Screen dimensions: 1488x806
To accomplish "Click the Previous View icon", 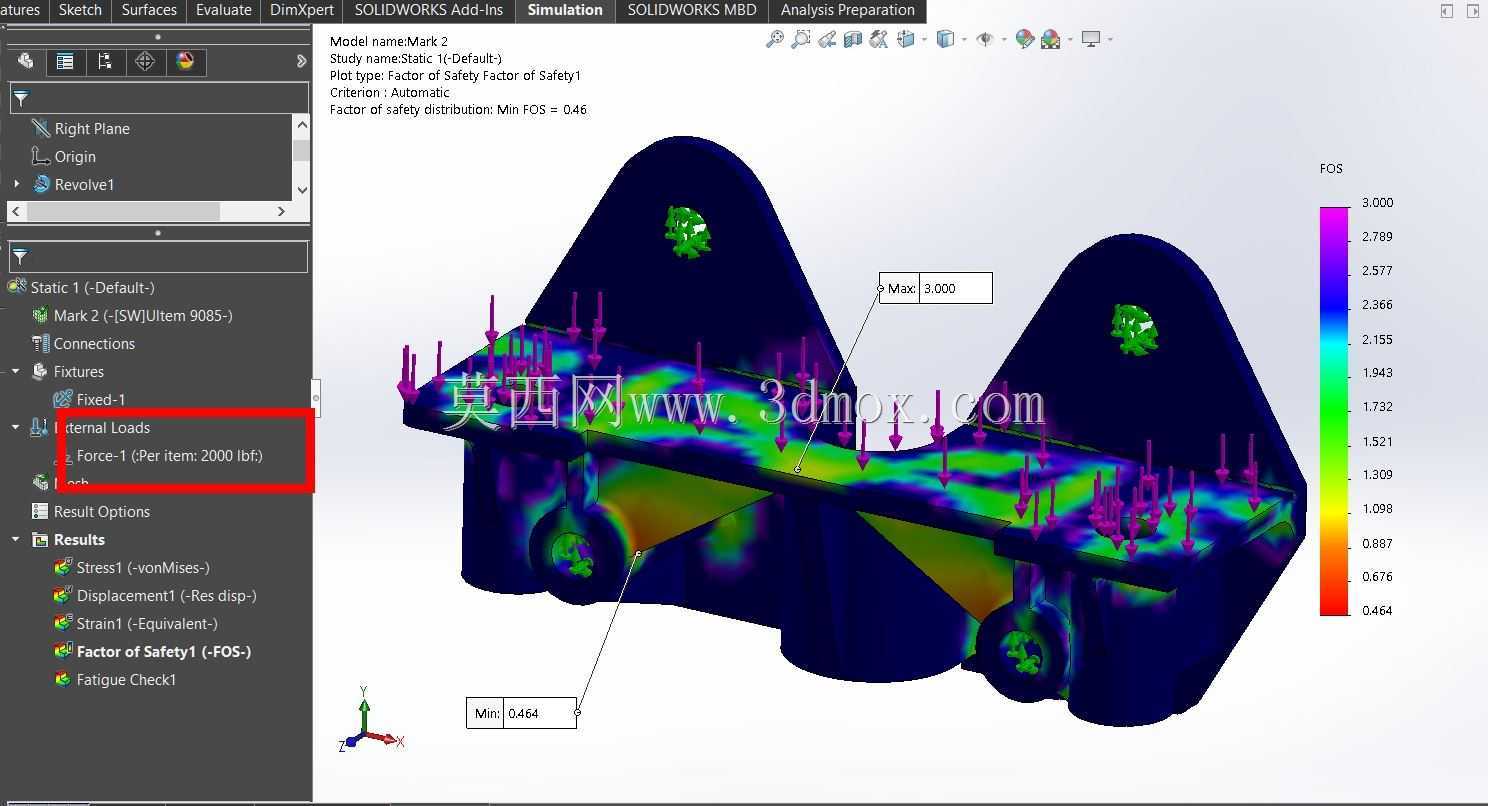I will [826, 39].
